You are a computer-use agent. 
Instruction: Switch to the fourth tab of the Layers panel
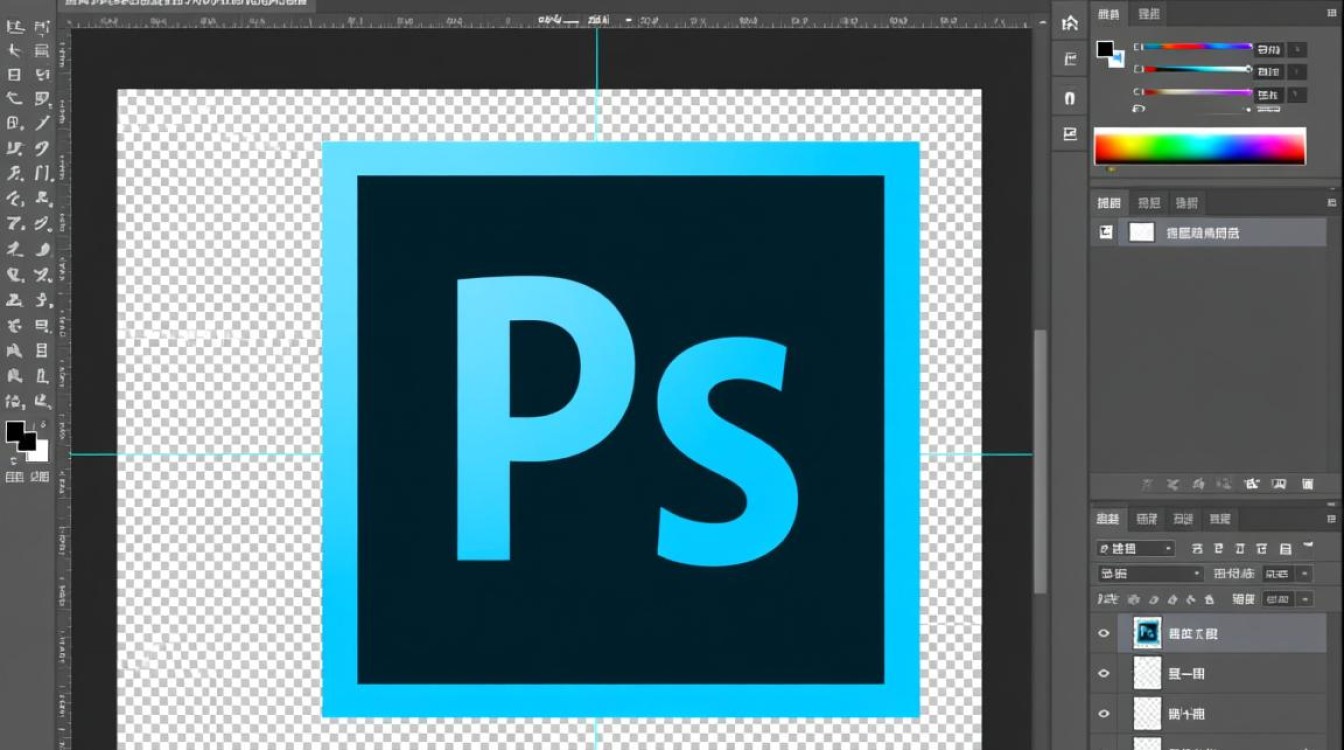click(1220, 519)
